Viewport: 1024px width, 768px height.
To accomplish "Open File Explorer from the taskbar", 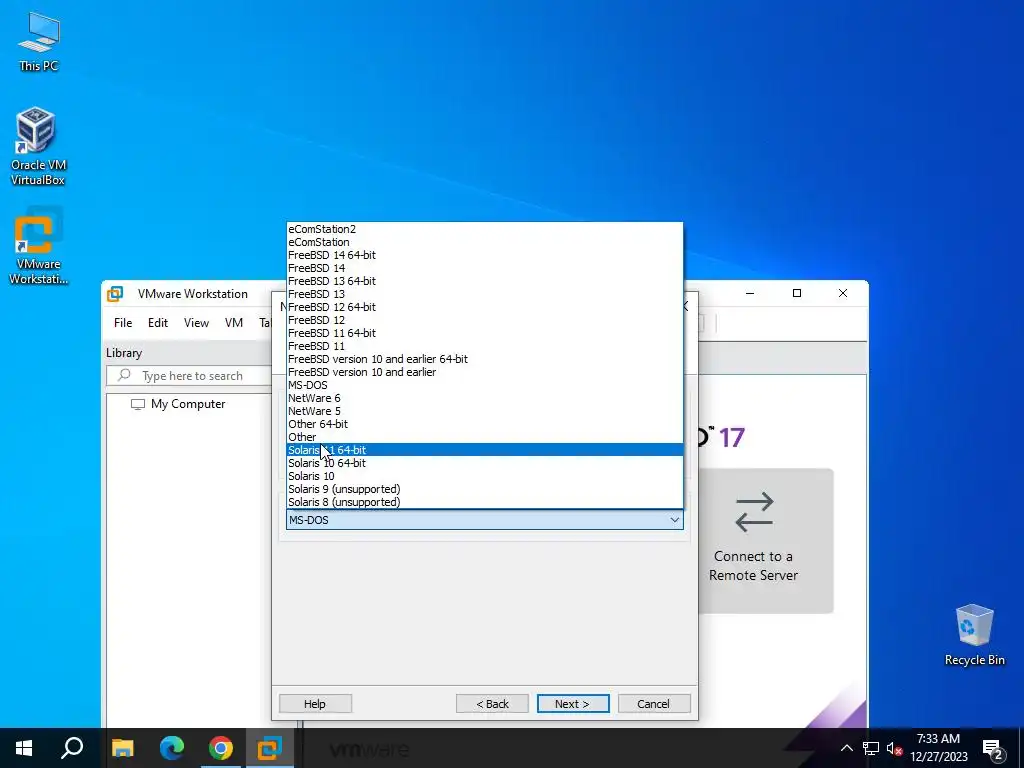I will [x=123, y=748].
